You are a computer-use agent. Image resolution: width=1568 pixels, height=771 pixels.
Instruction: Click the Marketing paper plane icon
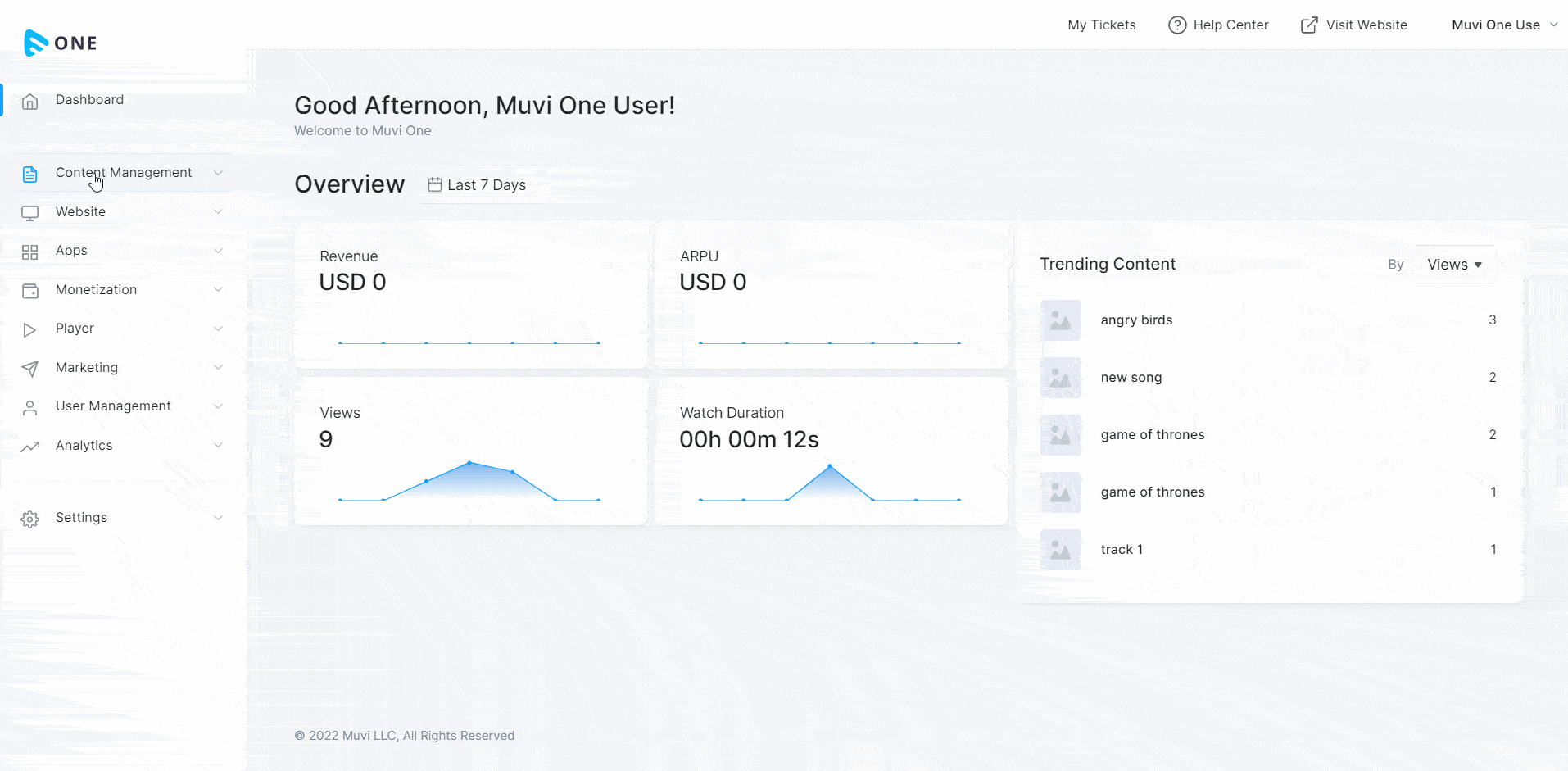30,369
